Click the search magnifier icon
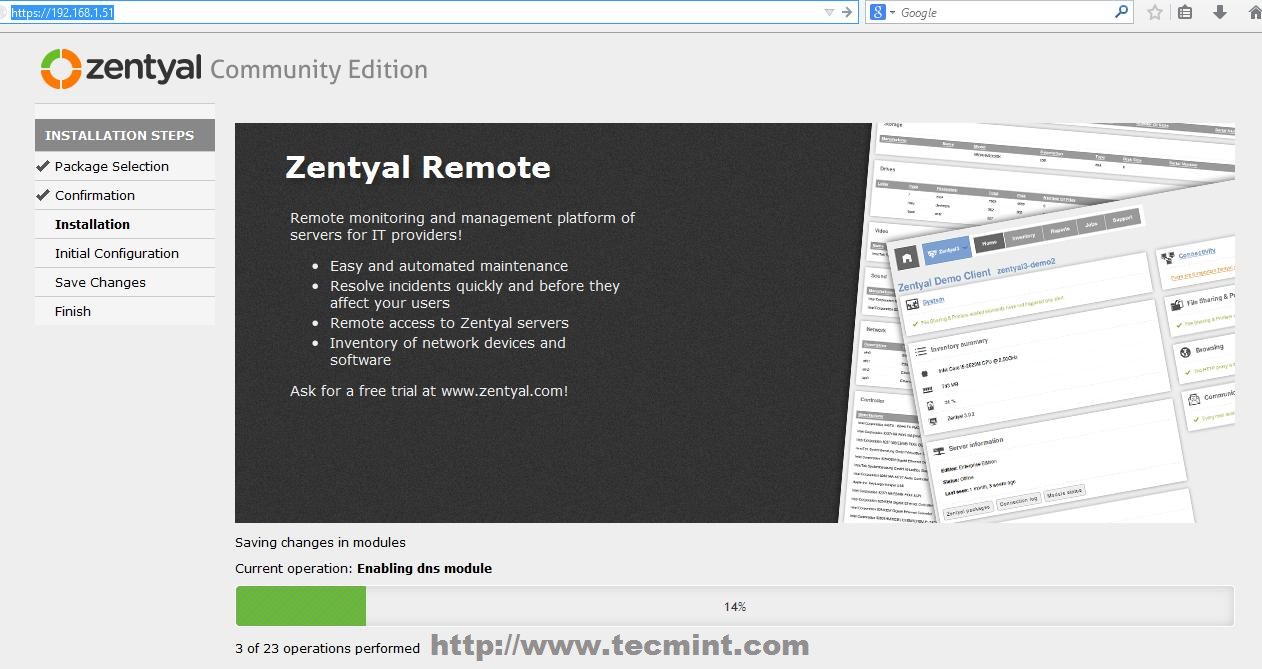This screenshot has height=669, width=1262. pyautogui.click(x=1121, y=12)
